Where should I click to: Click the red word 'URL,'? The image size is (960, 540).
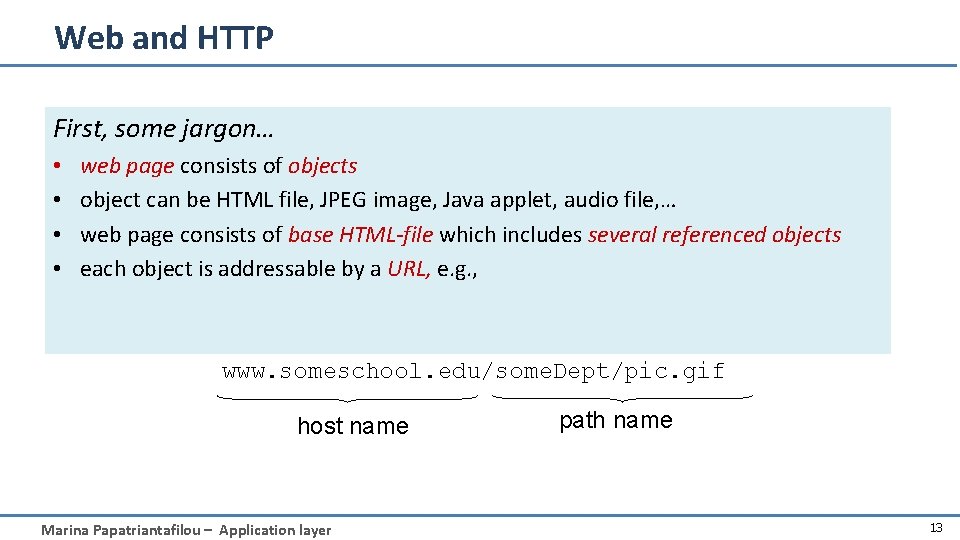click(409, 269)
